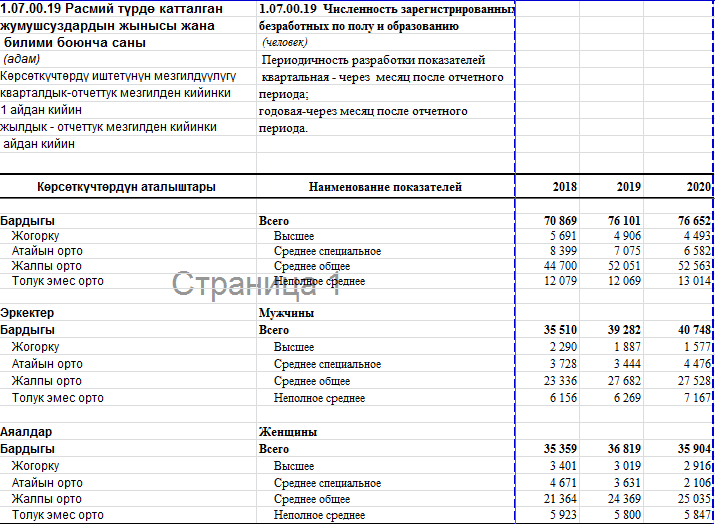The image size is (715, 524).
Task: Pick the cell showing 6 582
Action: pyautogui.click(x=678, y=251)
